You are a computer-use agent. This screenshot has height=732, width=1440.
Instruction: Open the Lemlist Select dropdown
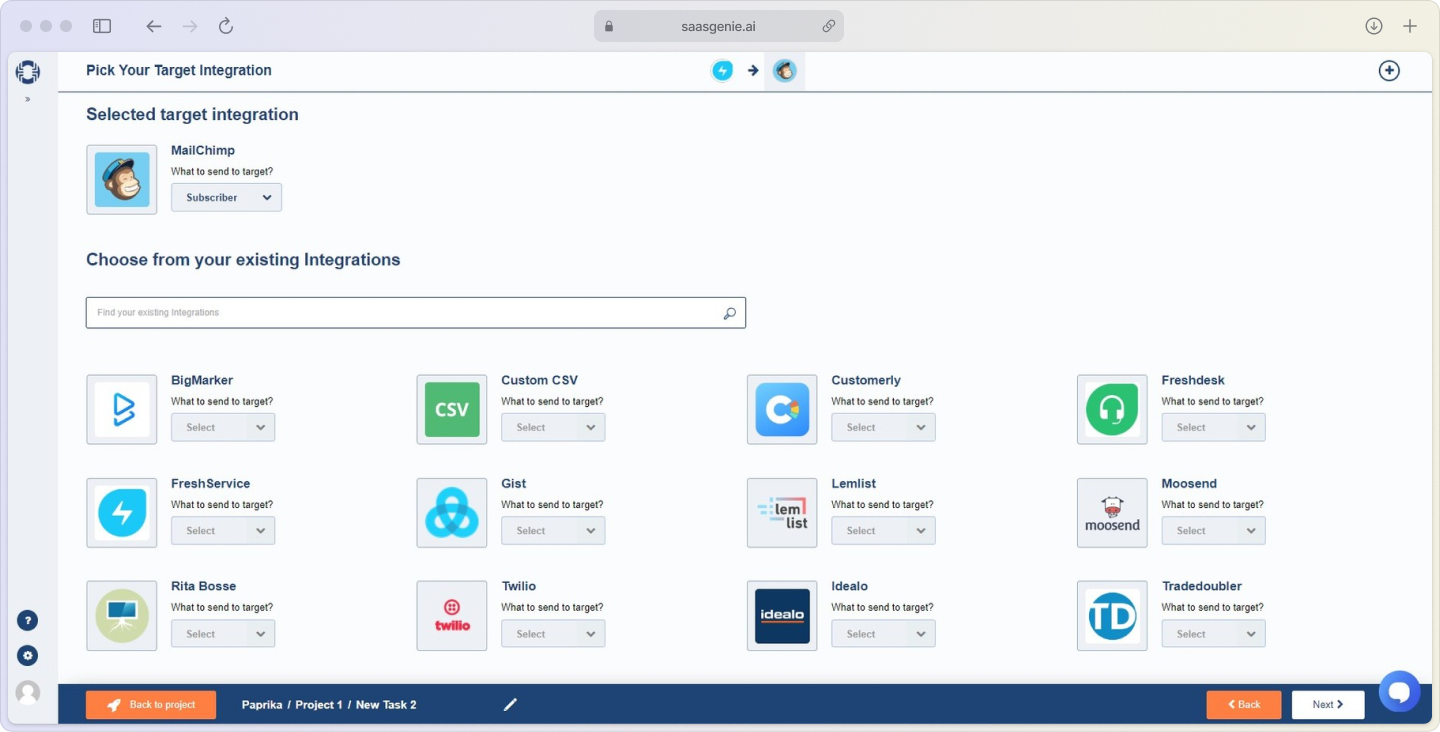(883, 531)
